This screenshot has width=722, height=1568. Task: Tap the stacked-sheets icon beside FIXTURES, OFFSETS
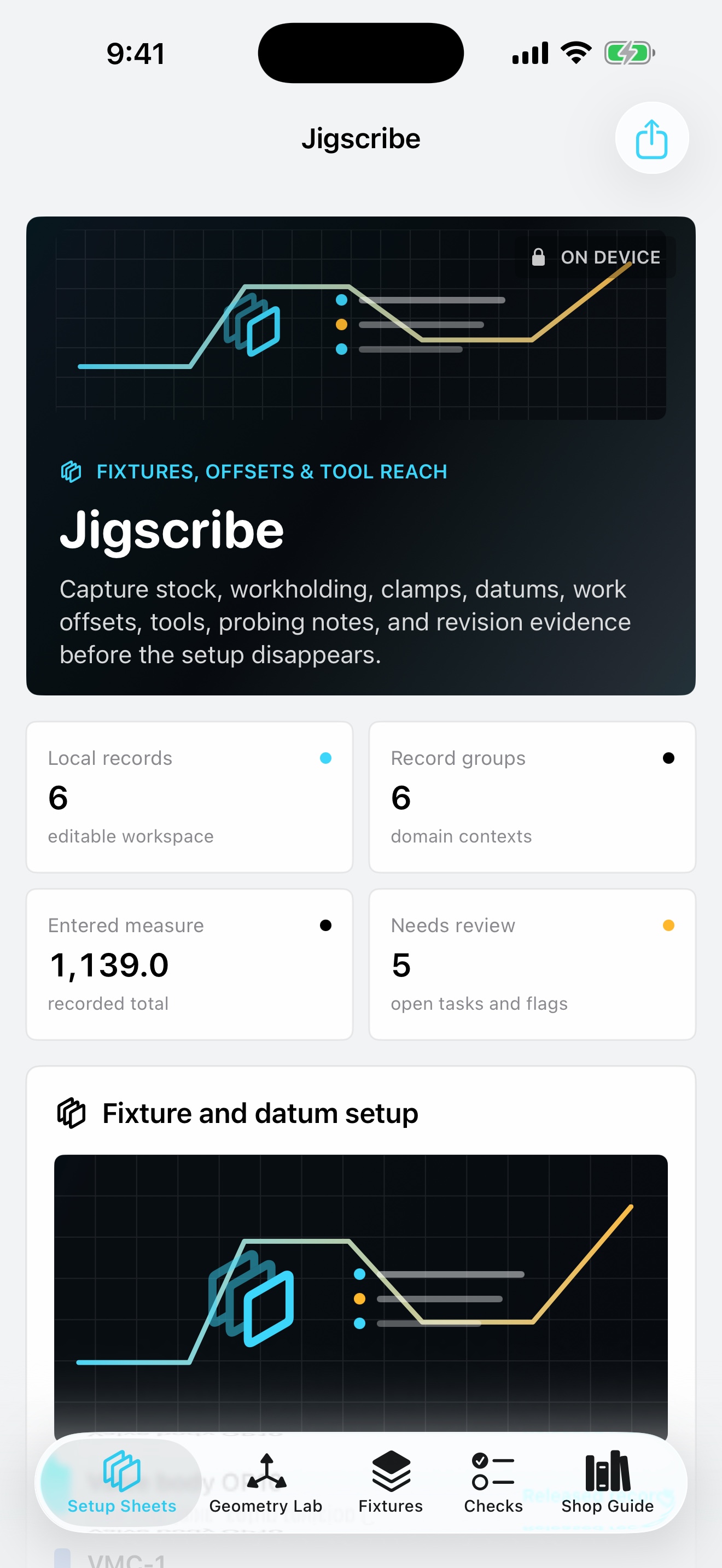pyautogui.click(x=71, y=472)
